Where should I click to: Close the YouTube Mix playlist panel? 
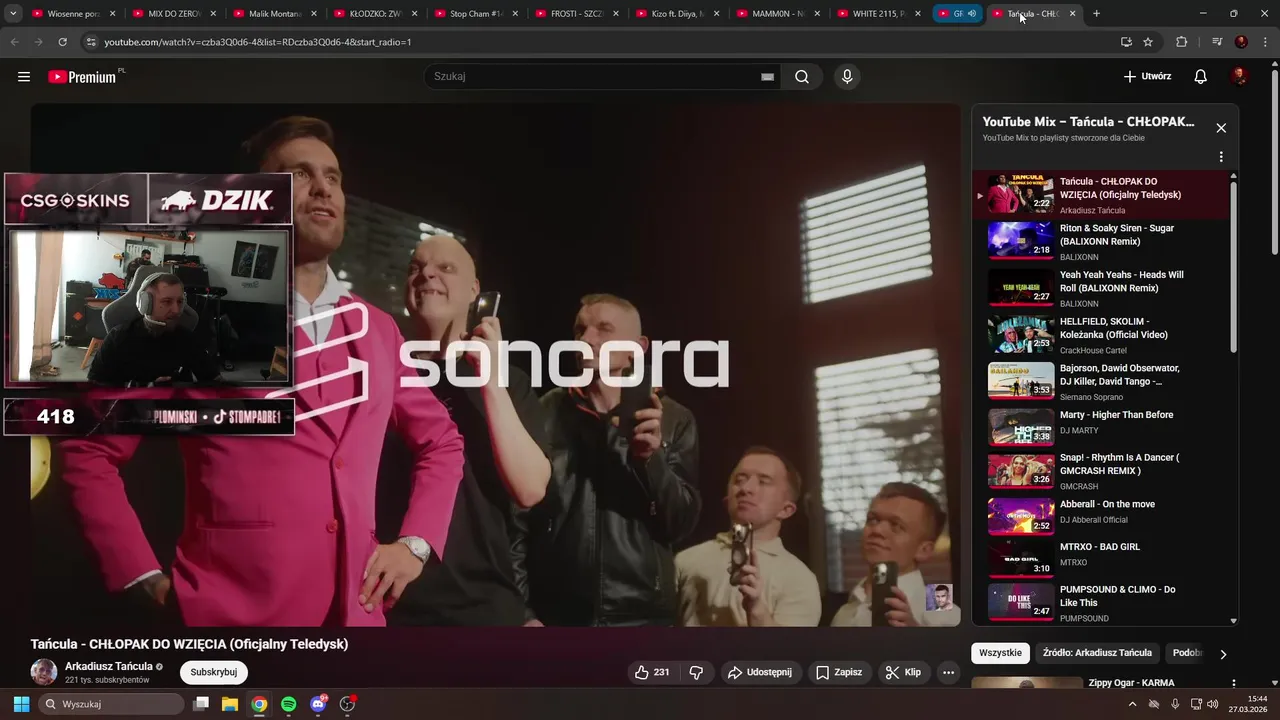pos(1221,128)
